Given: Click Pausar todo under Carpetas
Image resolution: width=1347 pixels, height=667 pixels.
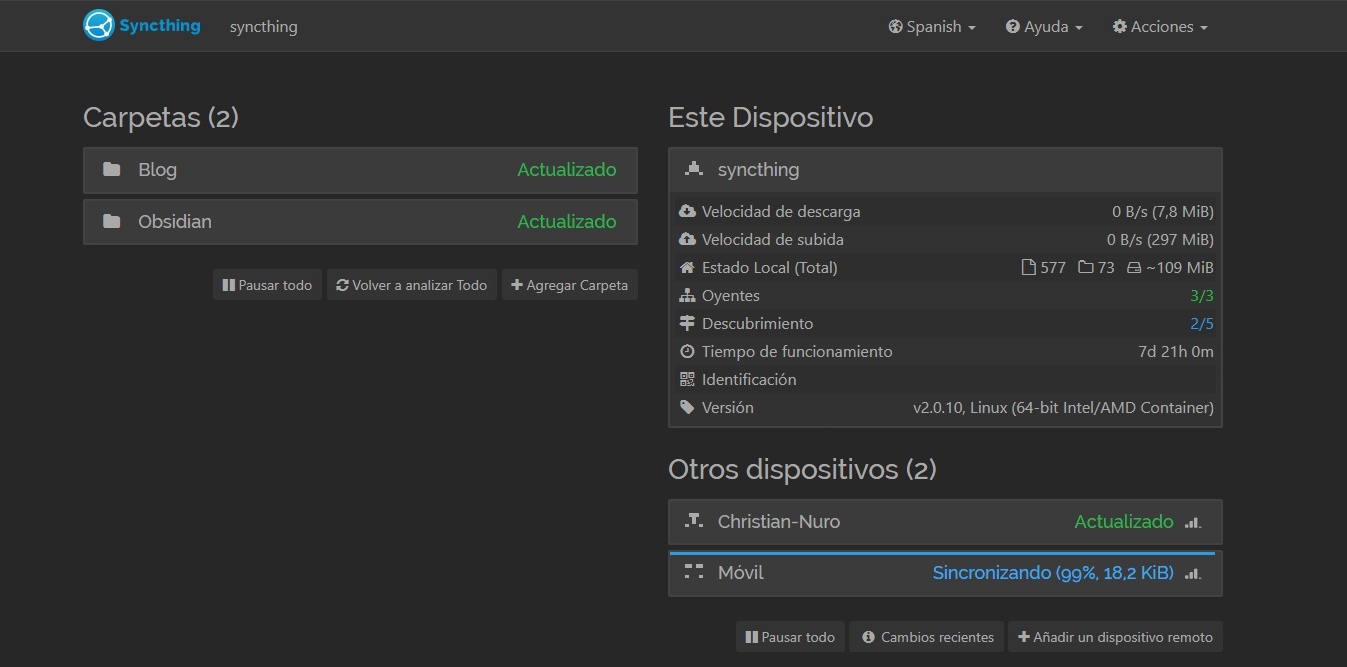Looking at the screenshot, I should pos(267,284).
